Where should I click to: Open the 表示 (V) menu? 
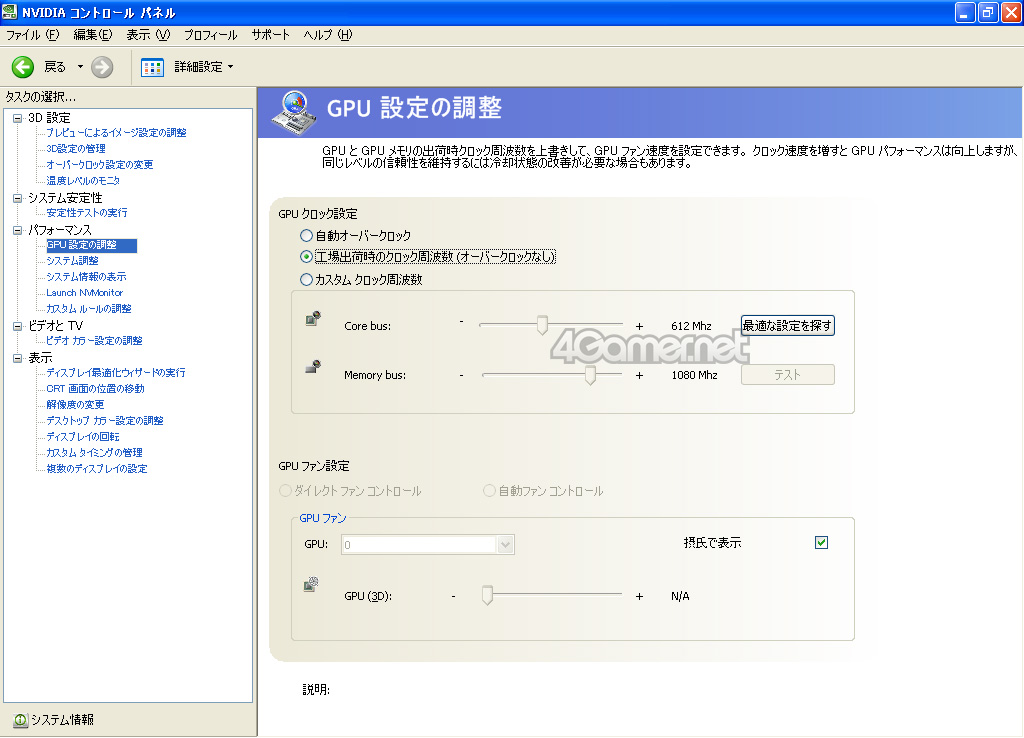click(x=148, y=35)
